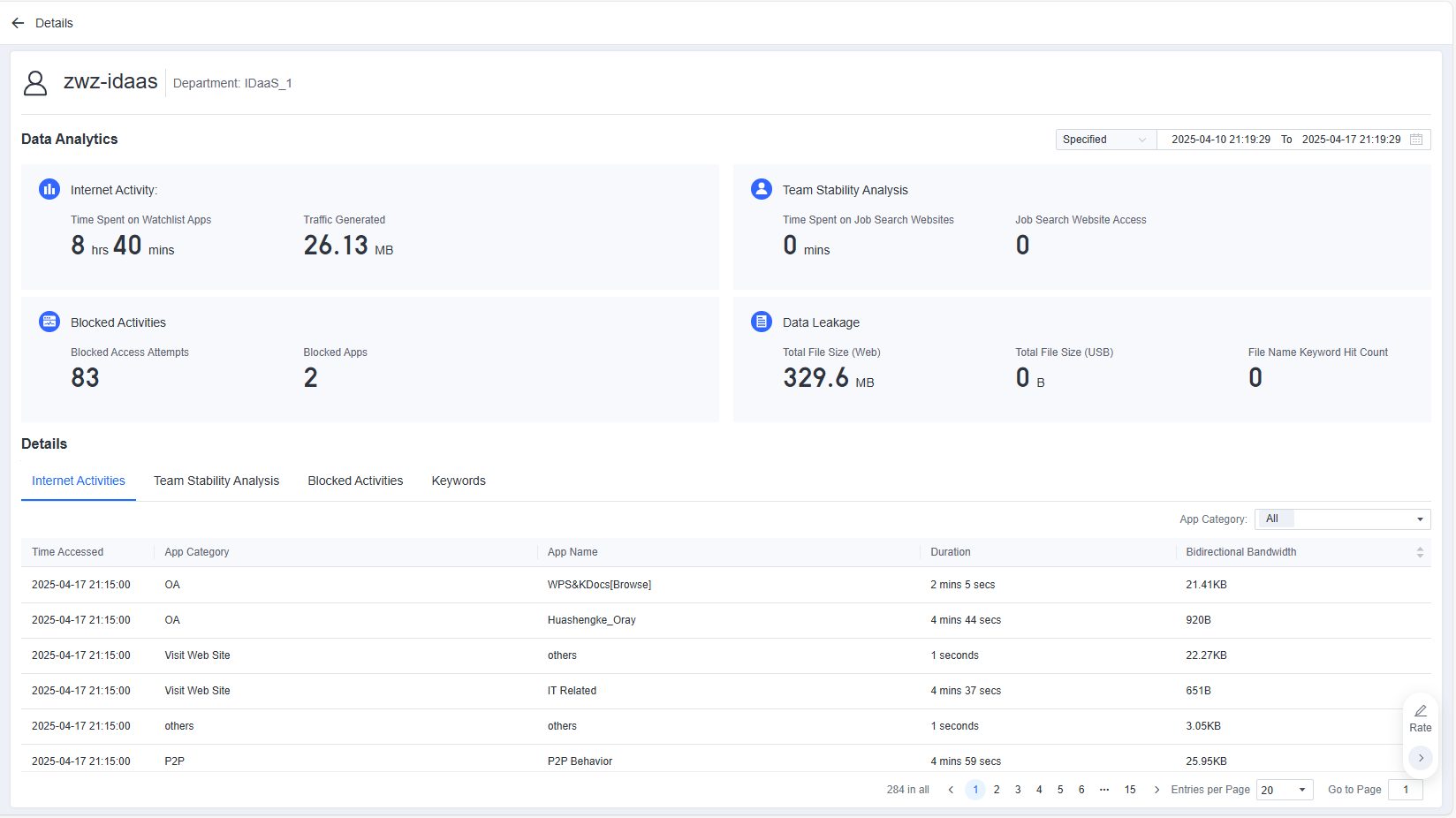Click the 22.27KB bandwidth cell
This screenshot has height=818, width=1456.
1206,655
